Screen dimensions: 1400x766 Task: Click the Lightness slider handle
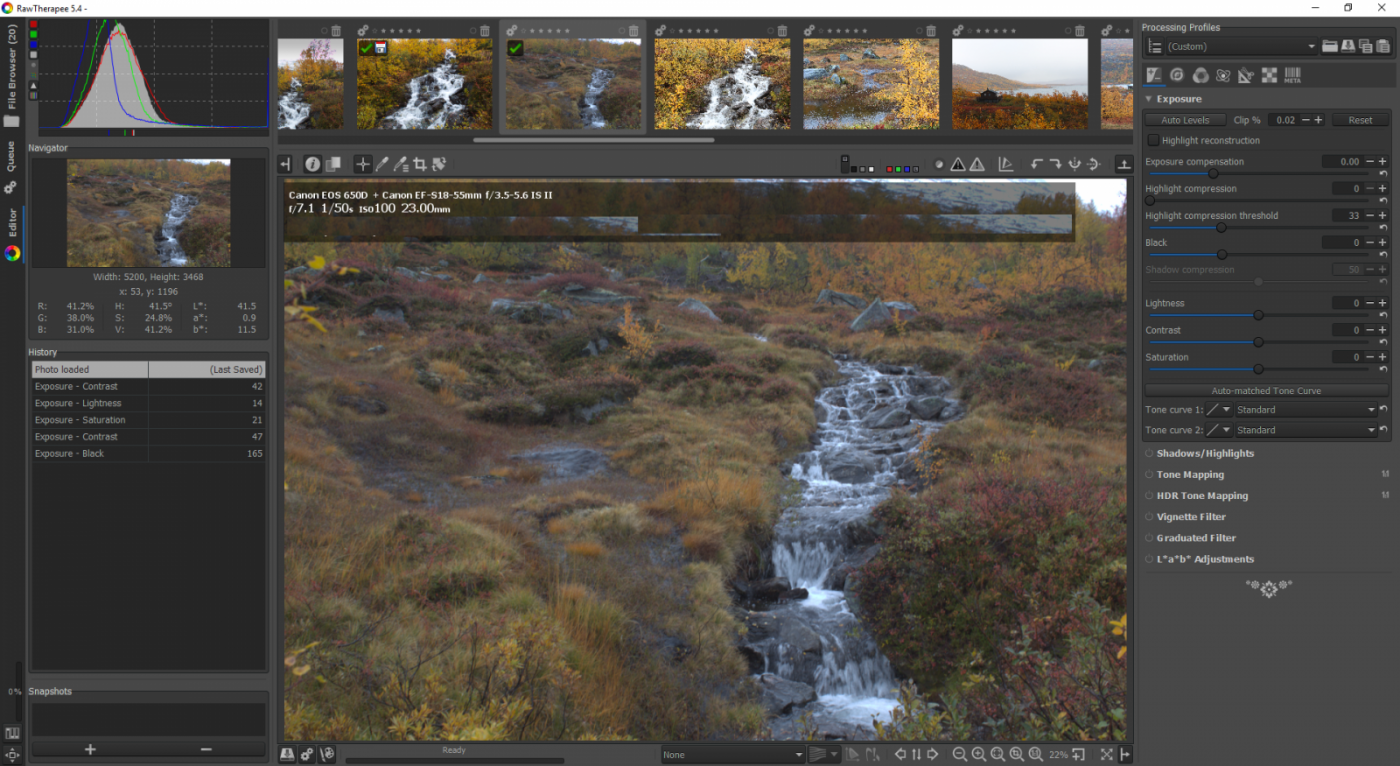click(x=1258, y=315)
